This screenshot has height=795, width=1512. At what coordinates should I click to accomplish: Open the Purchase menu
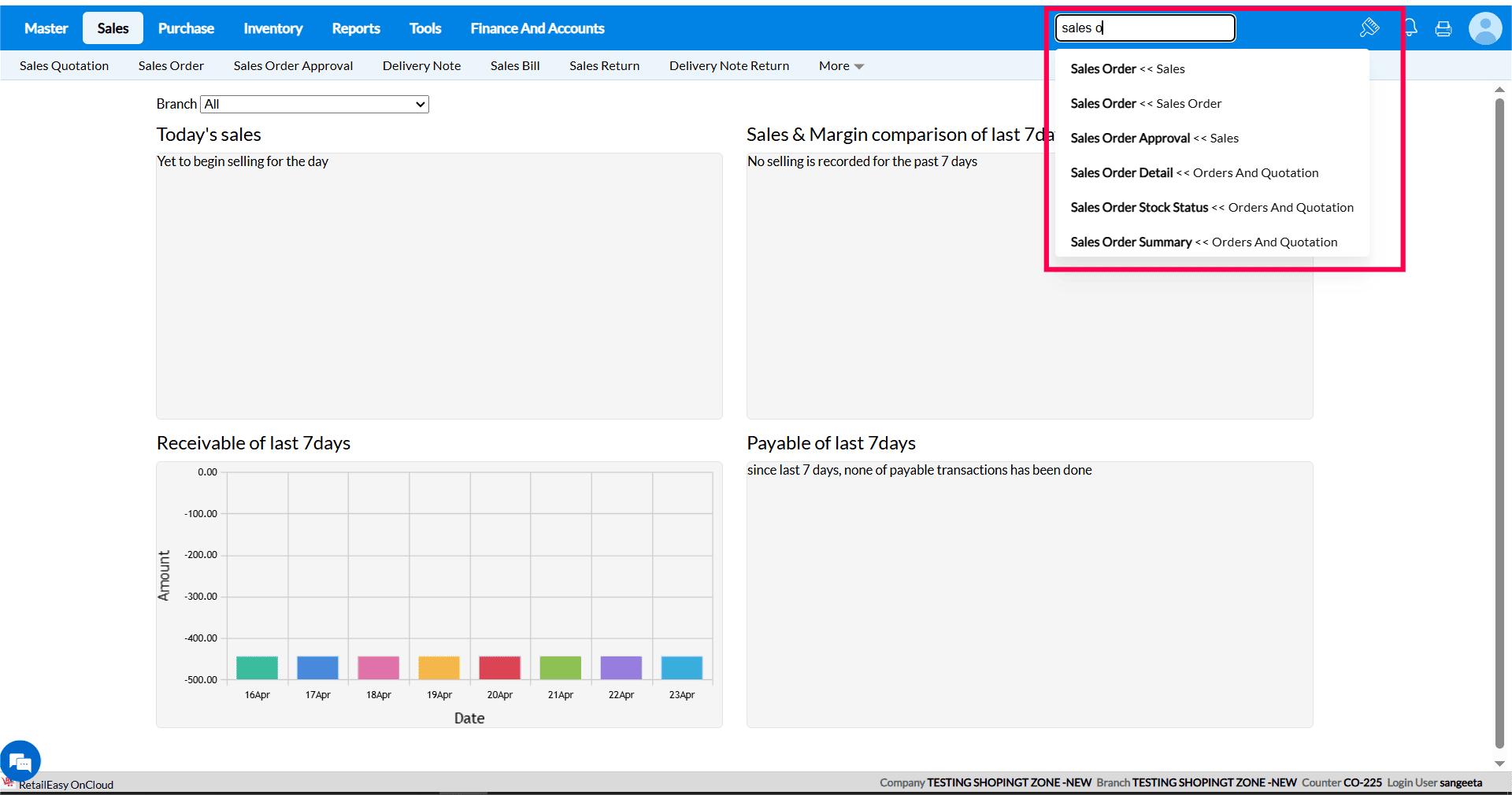(x=186, y=28)
